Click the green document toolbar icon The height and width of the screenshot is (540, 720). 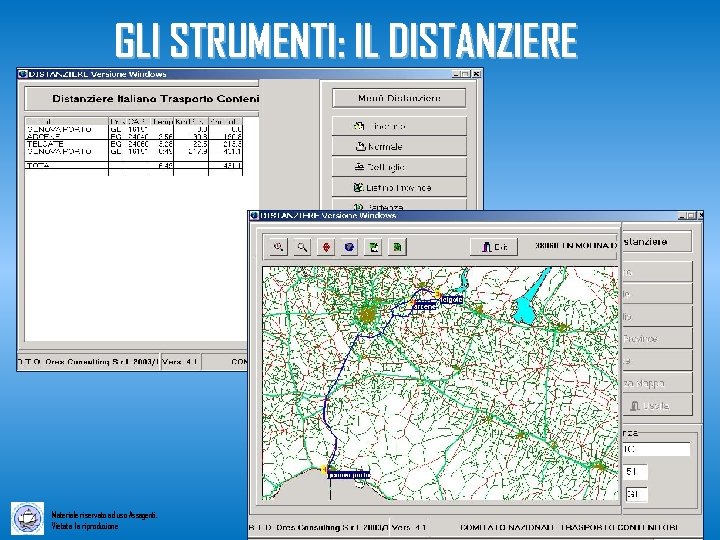(398, 247)
